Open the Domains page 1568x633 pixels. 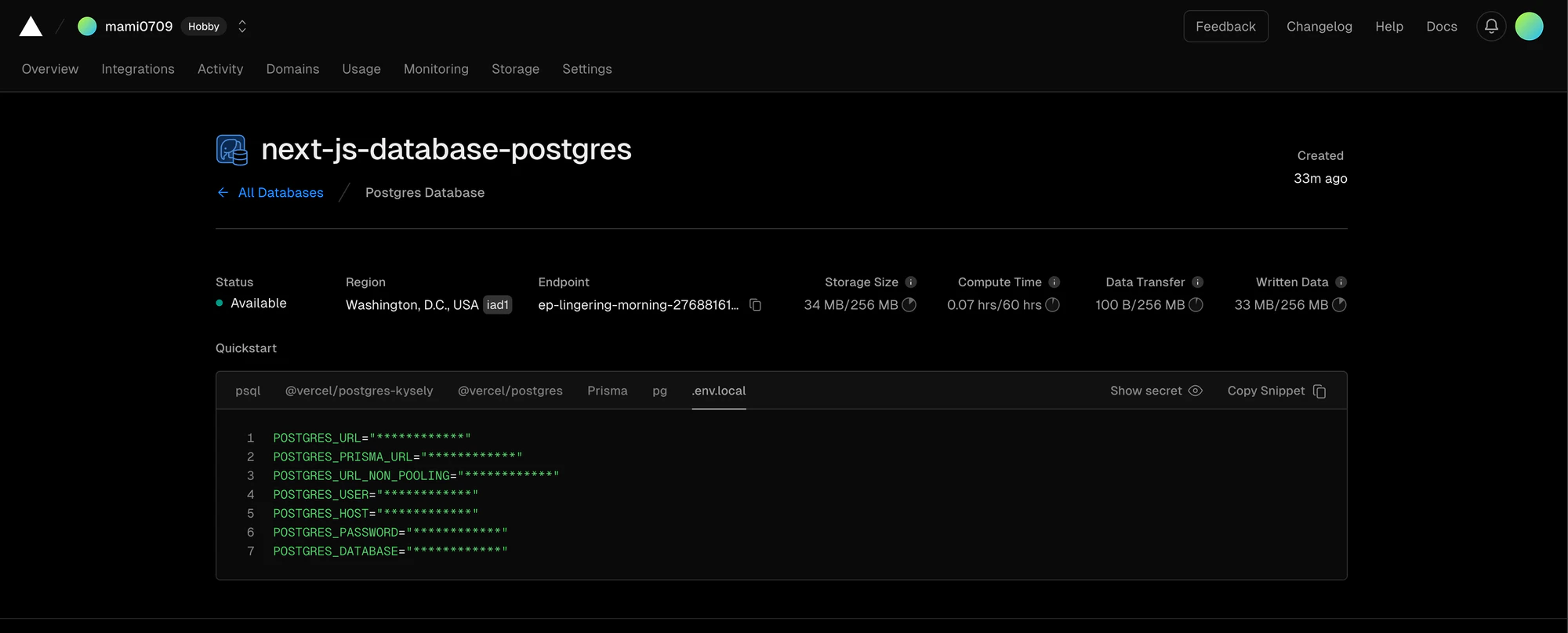[x=292, y=69]
